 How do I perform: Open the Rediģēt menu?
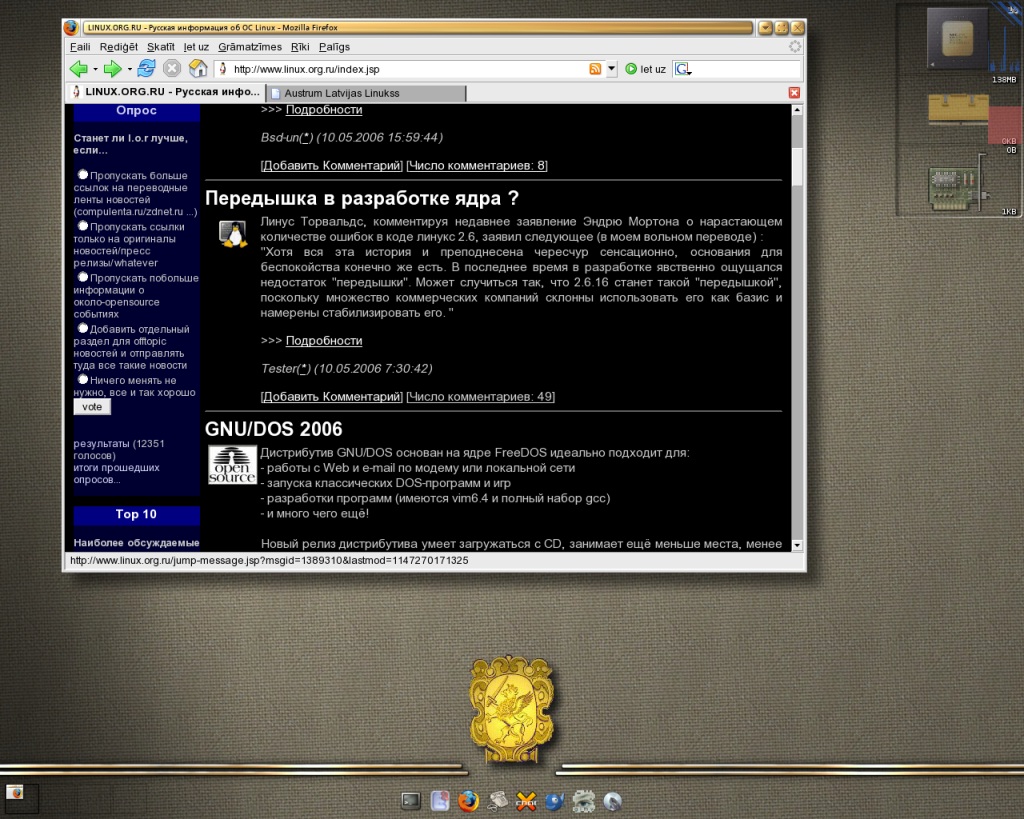119,47
